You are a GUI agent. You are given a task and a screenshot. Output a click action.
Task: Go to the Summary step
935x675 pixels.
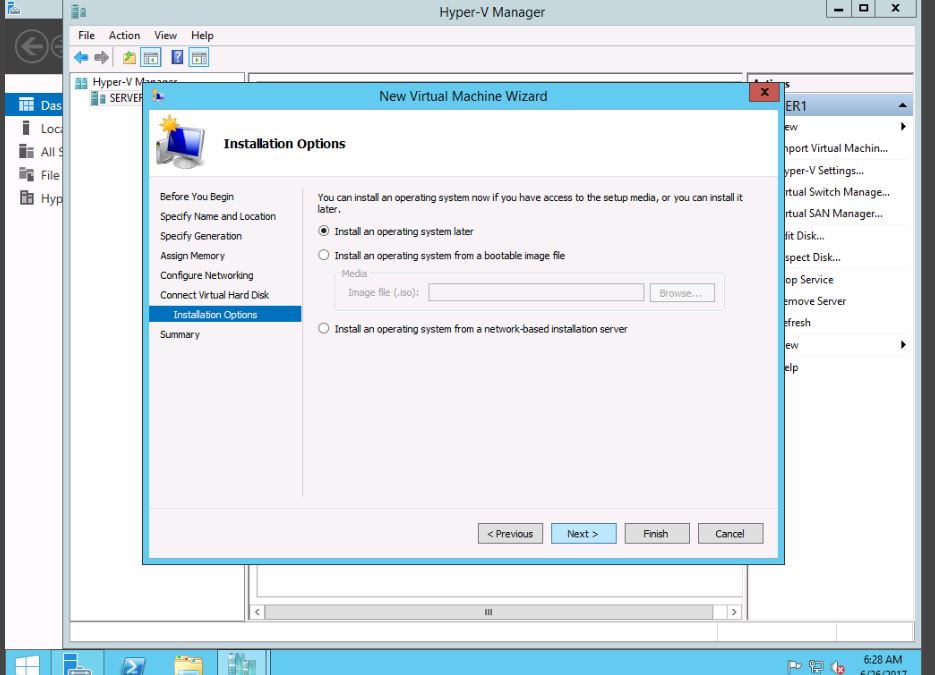pyautogui.click(x=179, y=334)
